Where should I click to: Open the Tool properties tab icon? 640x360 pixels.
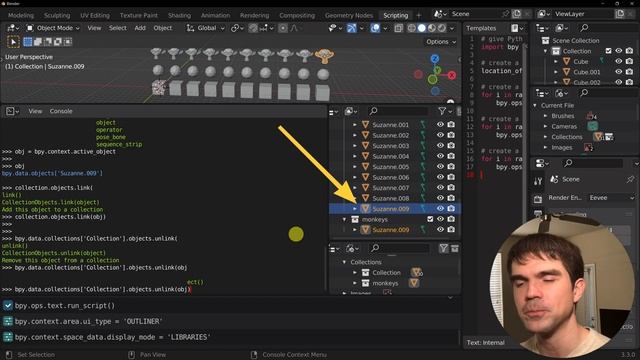(538, 181)
